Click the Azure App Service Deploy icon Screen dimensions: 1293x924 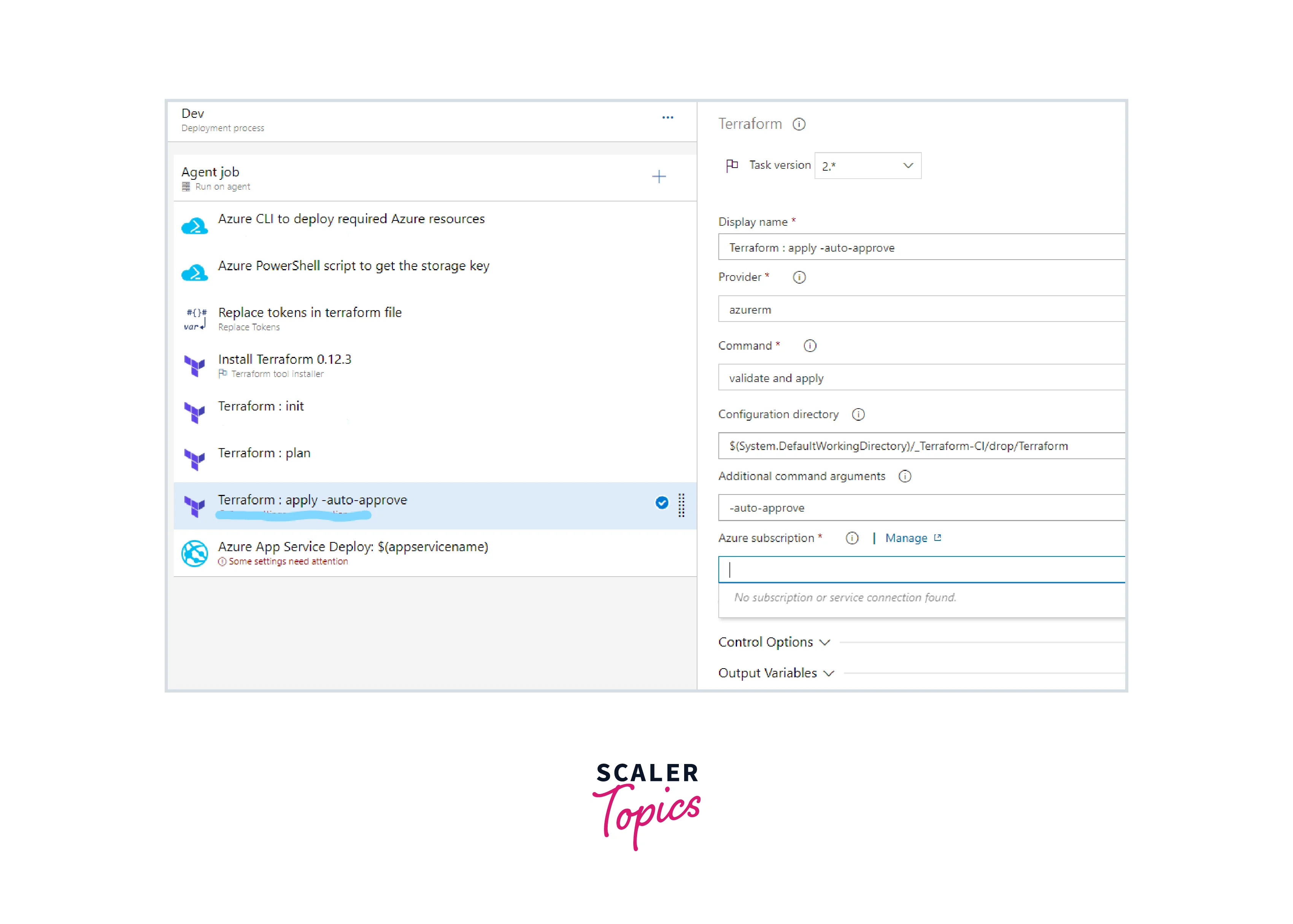[x=195, y=553]
